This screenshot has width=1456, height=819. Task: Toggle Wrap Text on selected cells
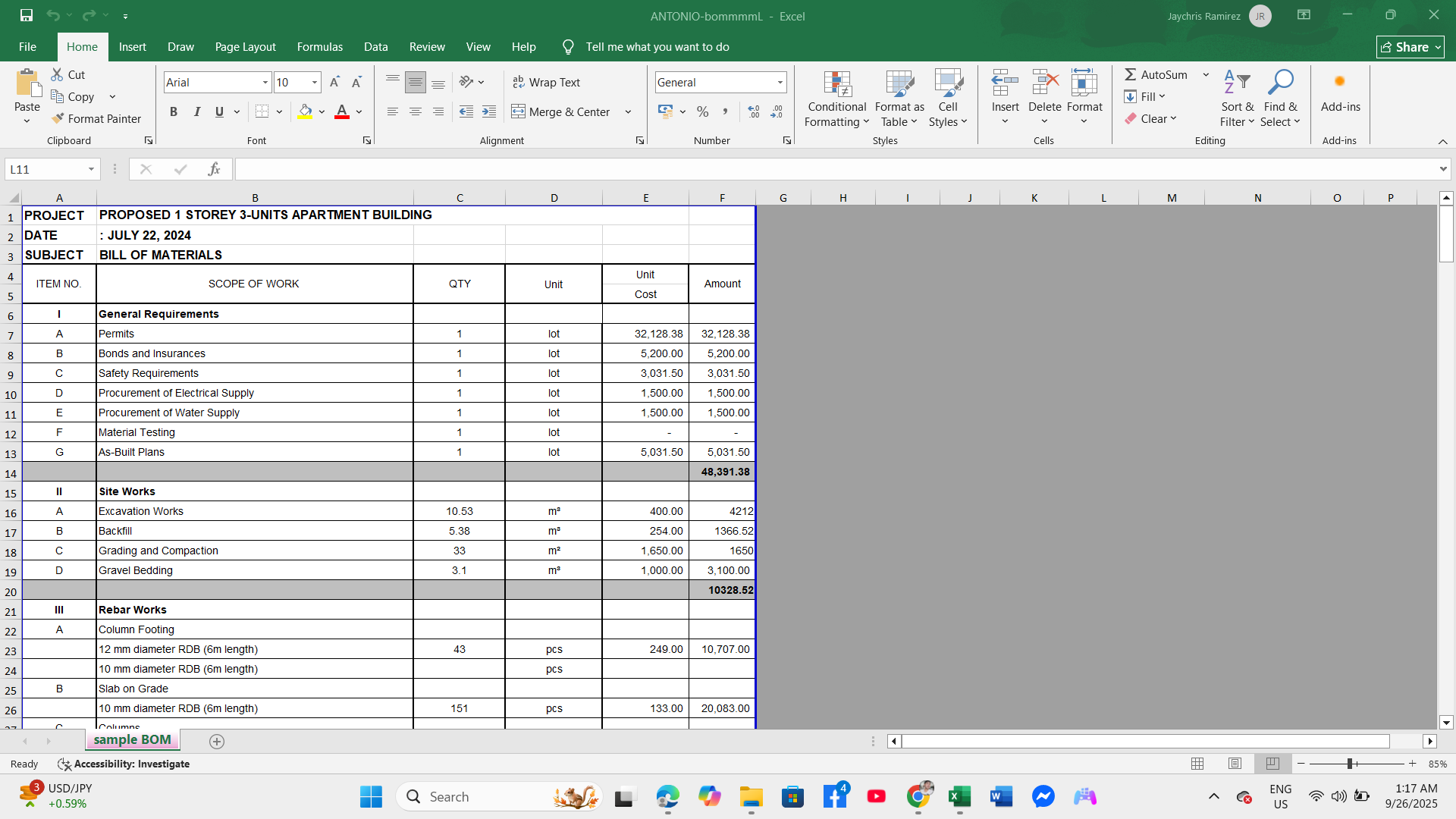(x=546, y=82)
